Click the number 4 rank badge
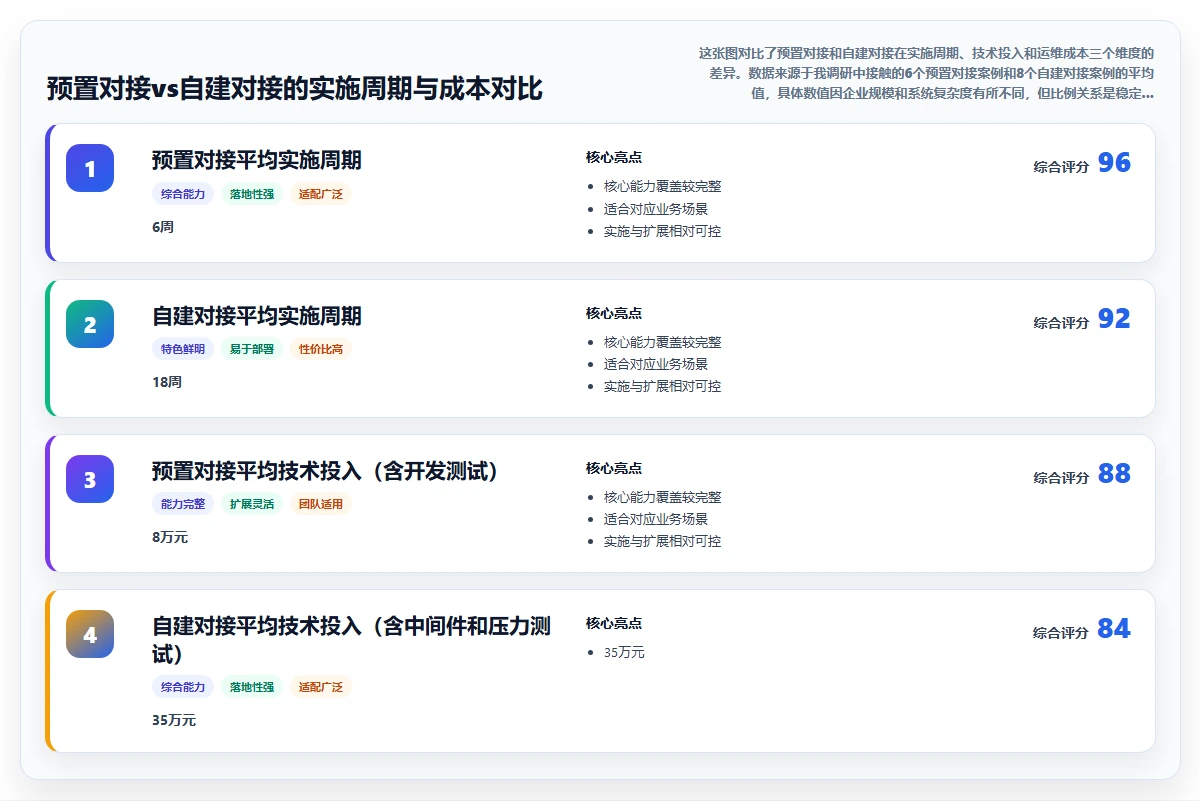Image resolution: width=1201 pixels, height=801 pixels. [90, 634]
